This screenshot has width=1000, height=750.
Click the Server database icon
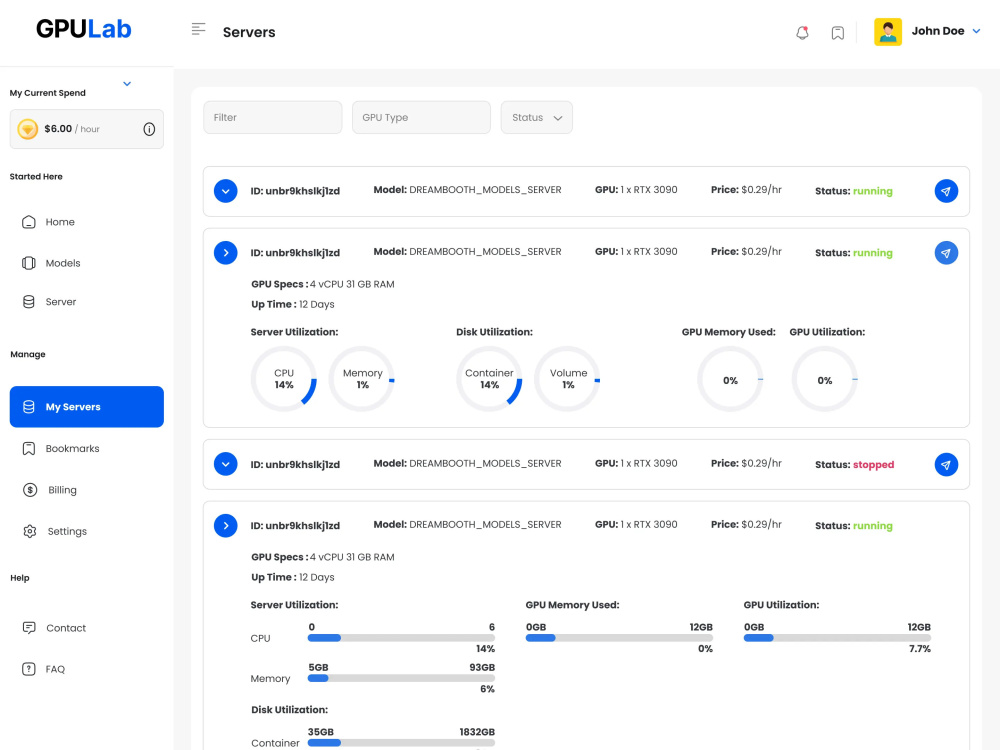click(x=29, y=302)
